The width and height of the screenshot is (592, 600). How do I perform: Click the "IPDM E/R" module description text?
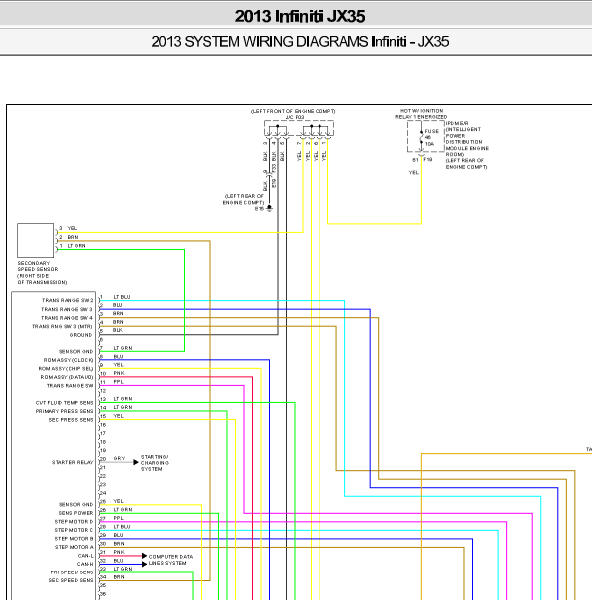[x=467, y=145]
